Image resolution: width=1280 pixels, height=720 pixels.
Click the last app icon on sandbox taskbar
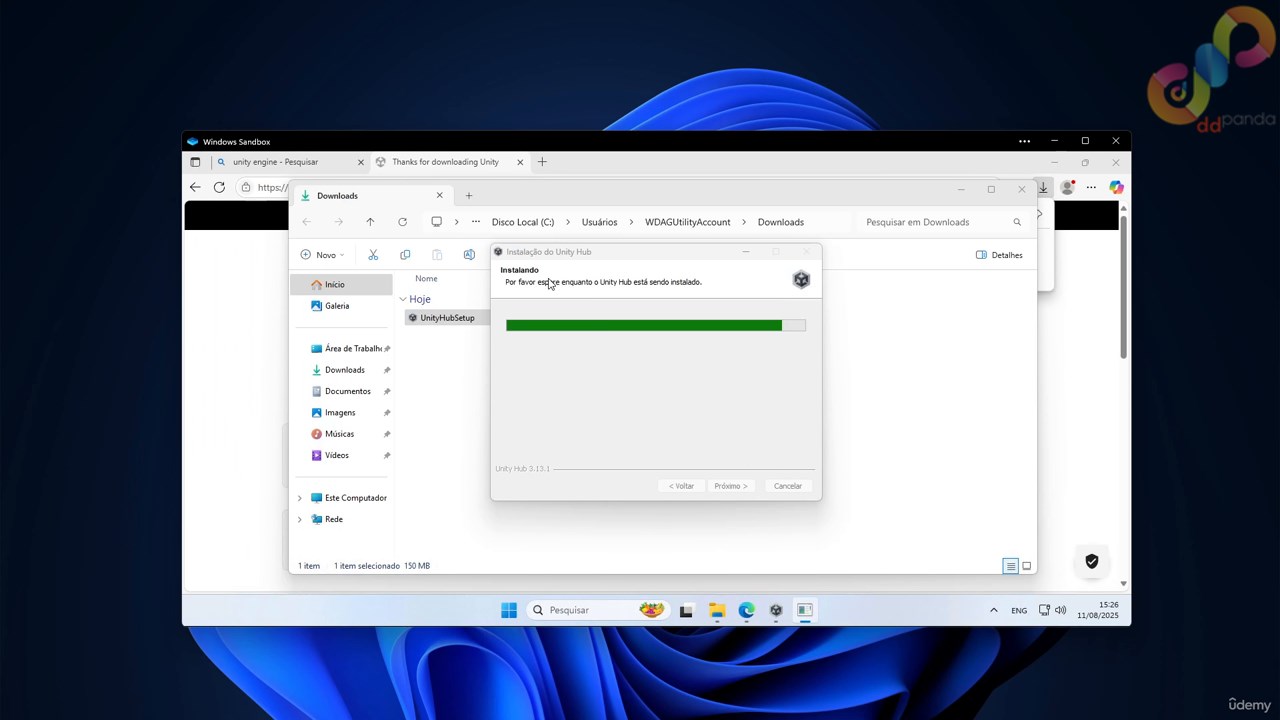pos(805,610)
